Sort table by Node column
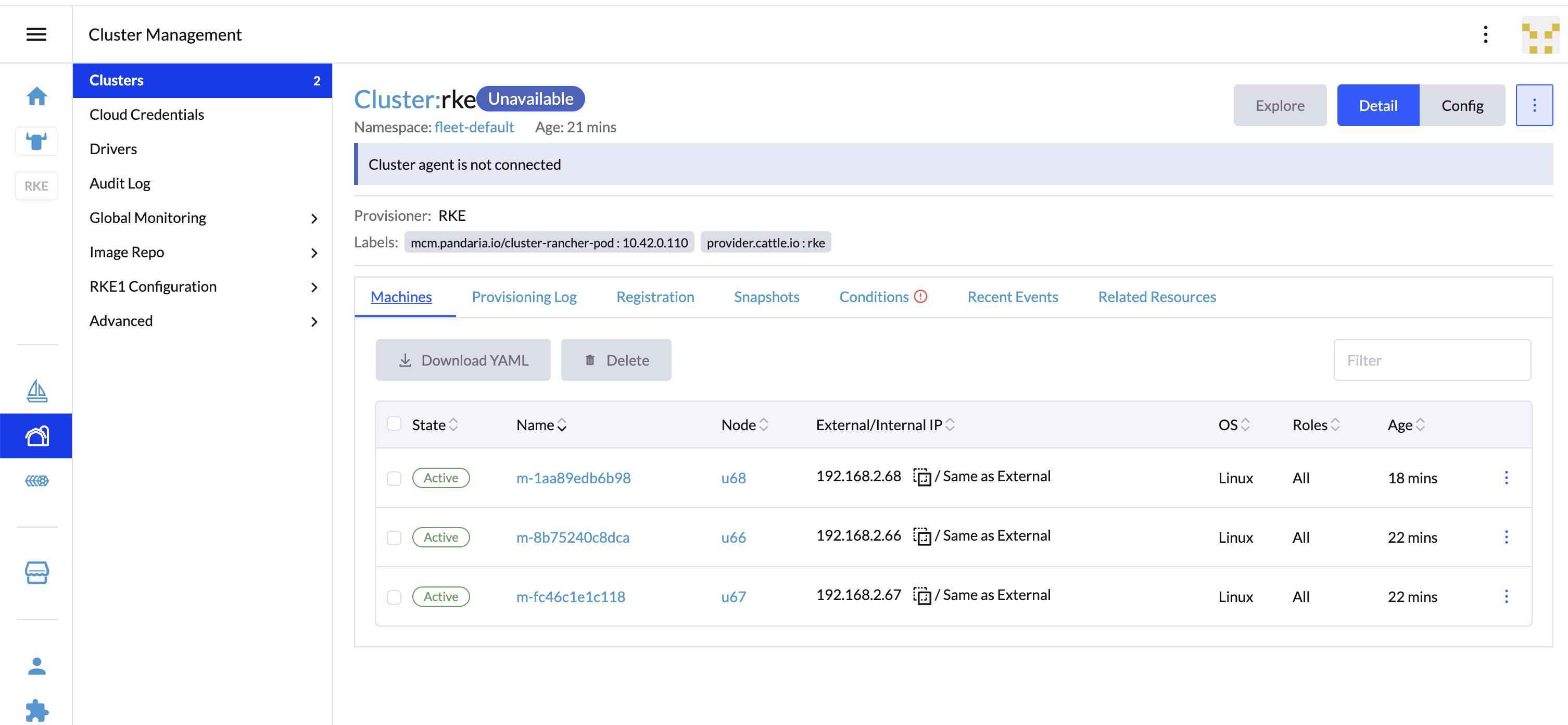 click(744, 425)
